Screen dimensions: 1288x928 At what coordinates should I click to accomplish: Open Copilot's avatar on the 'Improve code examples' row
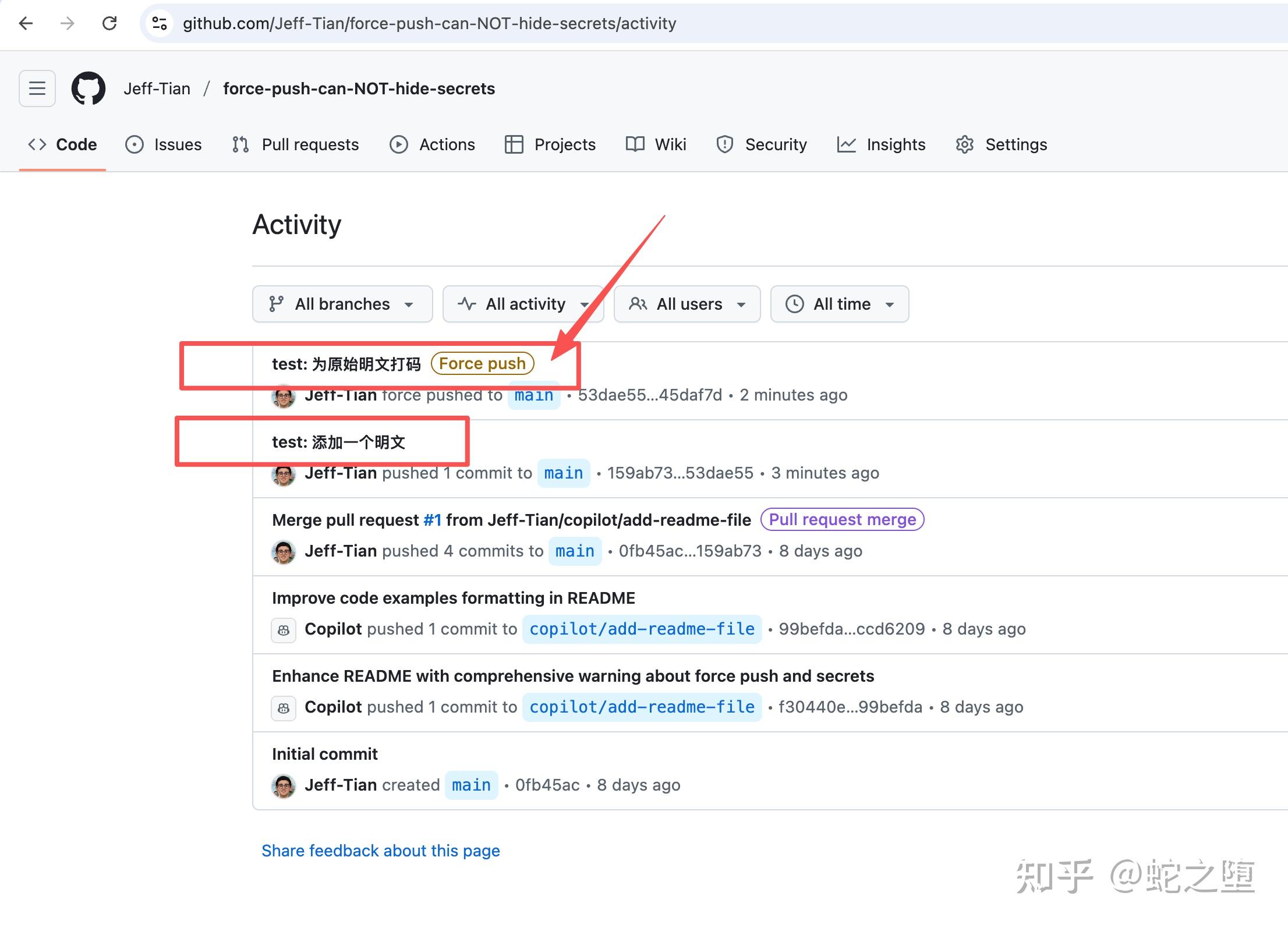284,630
